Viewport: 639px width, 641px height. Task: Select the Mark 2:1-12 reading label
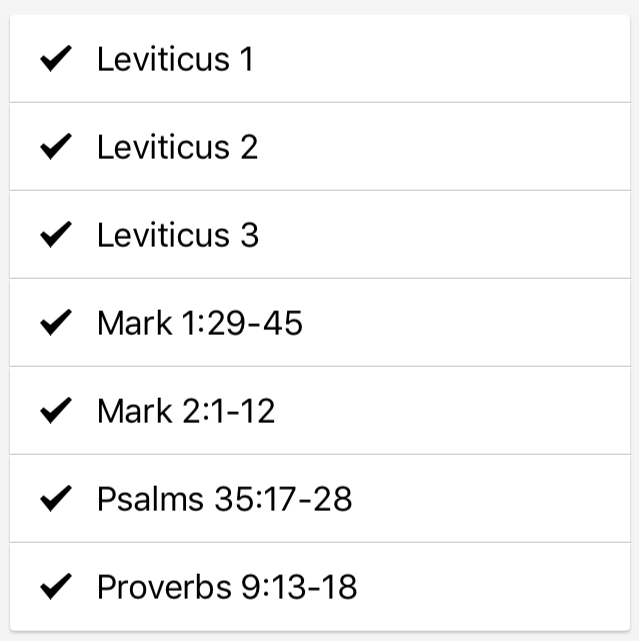pyautogui.click(x=185, y=411)
